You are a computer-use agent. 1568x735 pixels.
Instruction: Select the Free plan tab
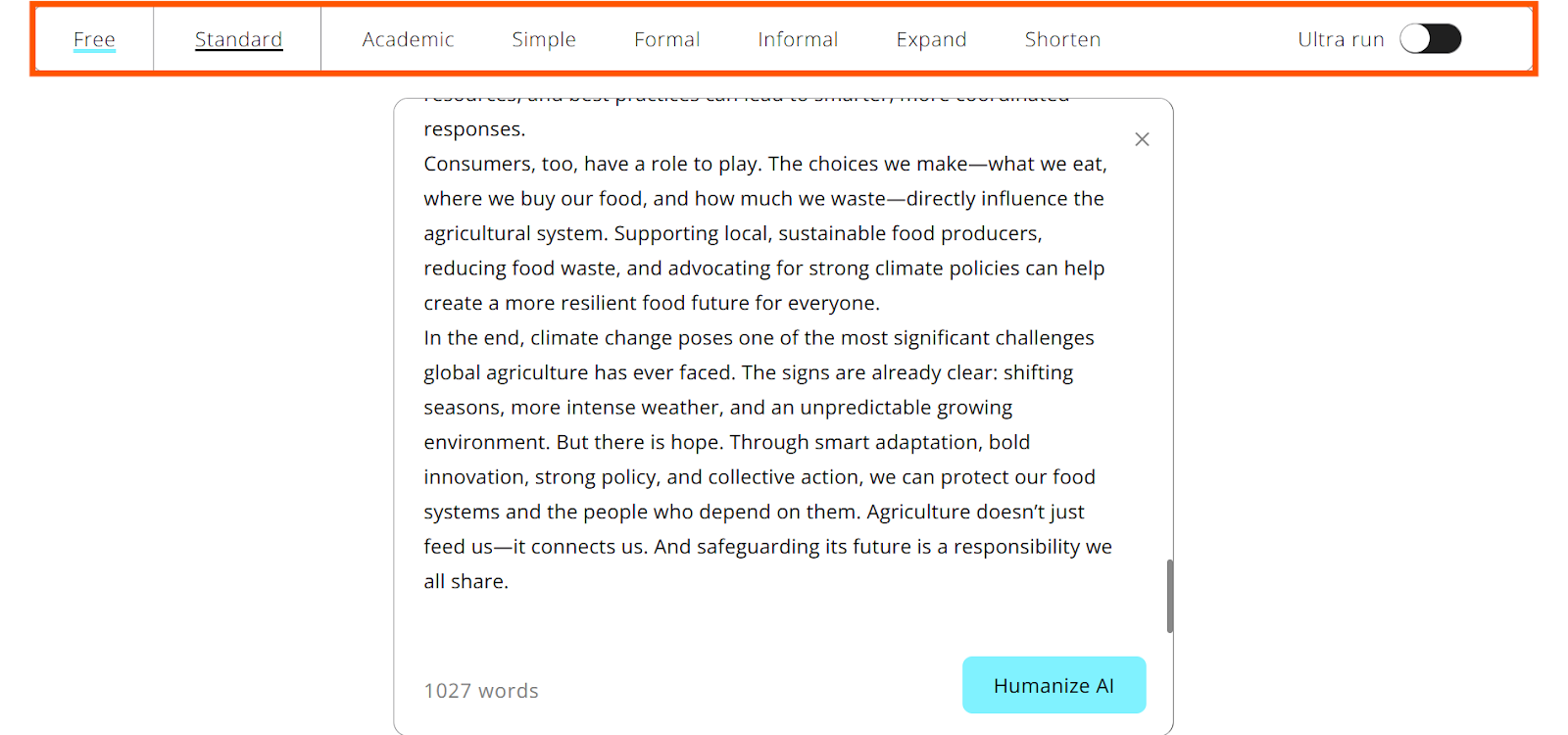pos(94,39)
